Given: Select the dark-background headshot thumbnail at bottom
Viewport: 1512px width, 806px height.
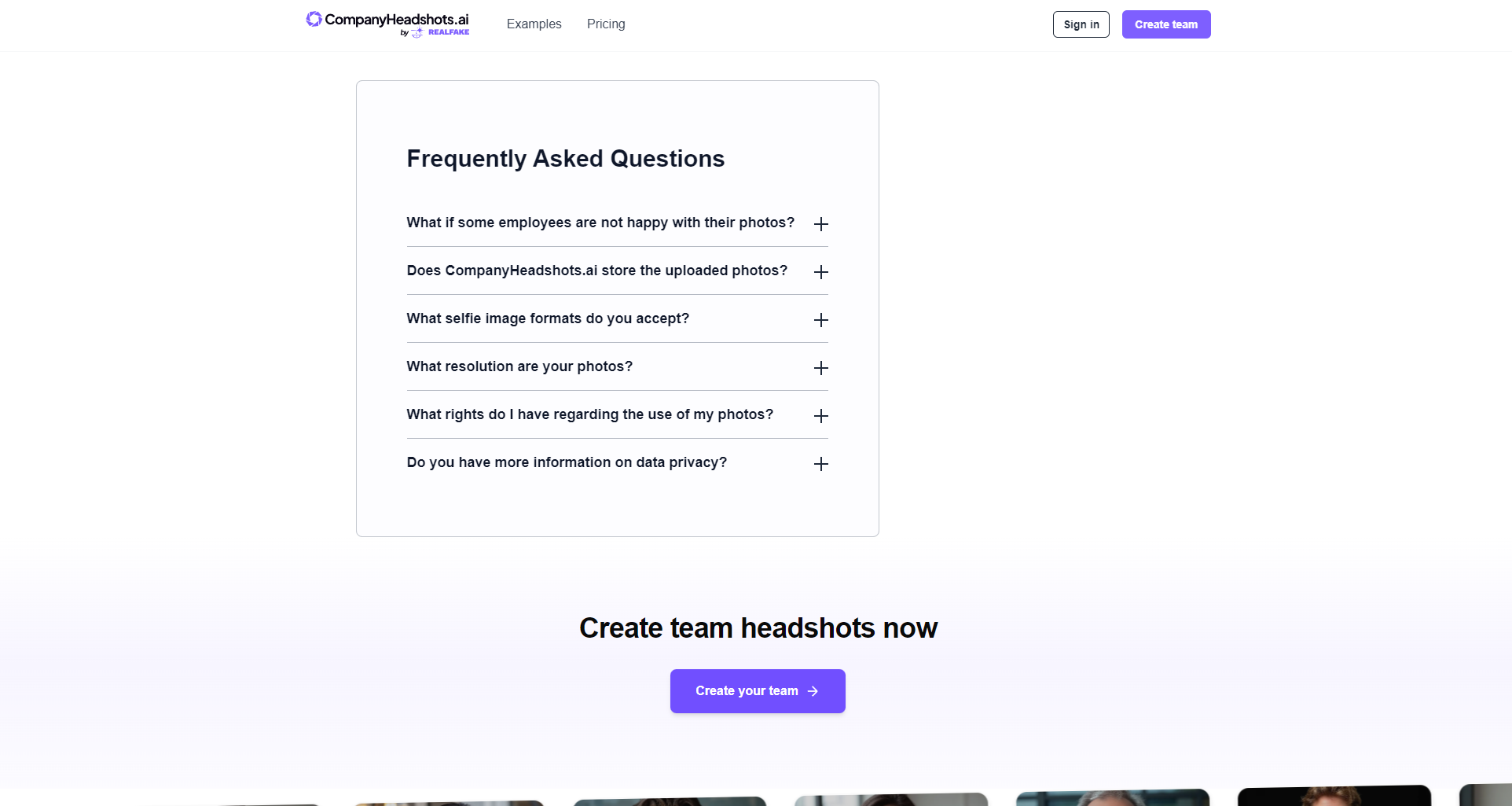Looking at the screenshot, I should coord(1334,796).
